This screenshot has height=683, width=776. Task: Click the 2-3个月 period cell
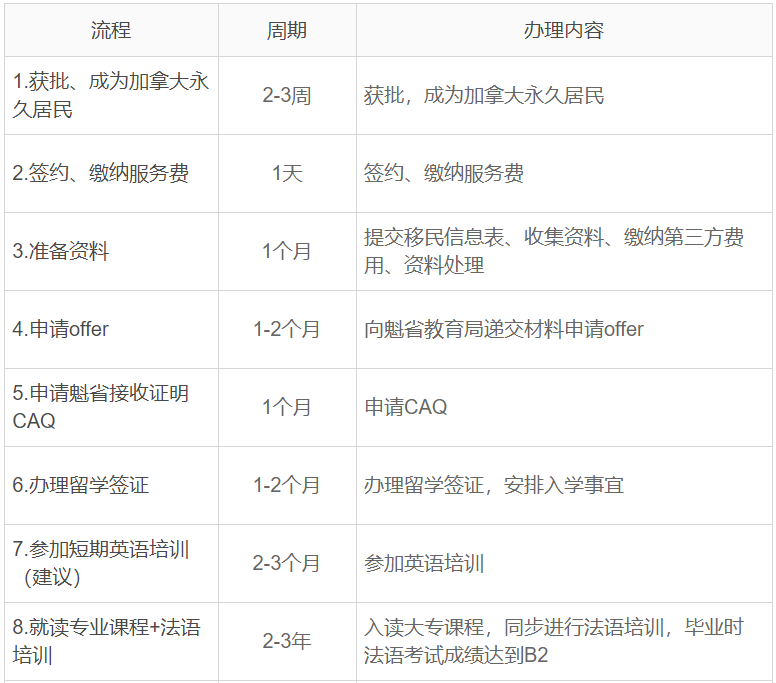click(x=287, y=563)
